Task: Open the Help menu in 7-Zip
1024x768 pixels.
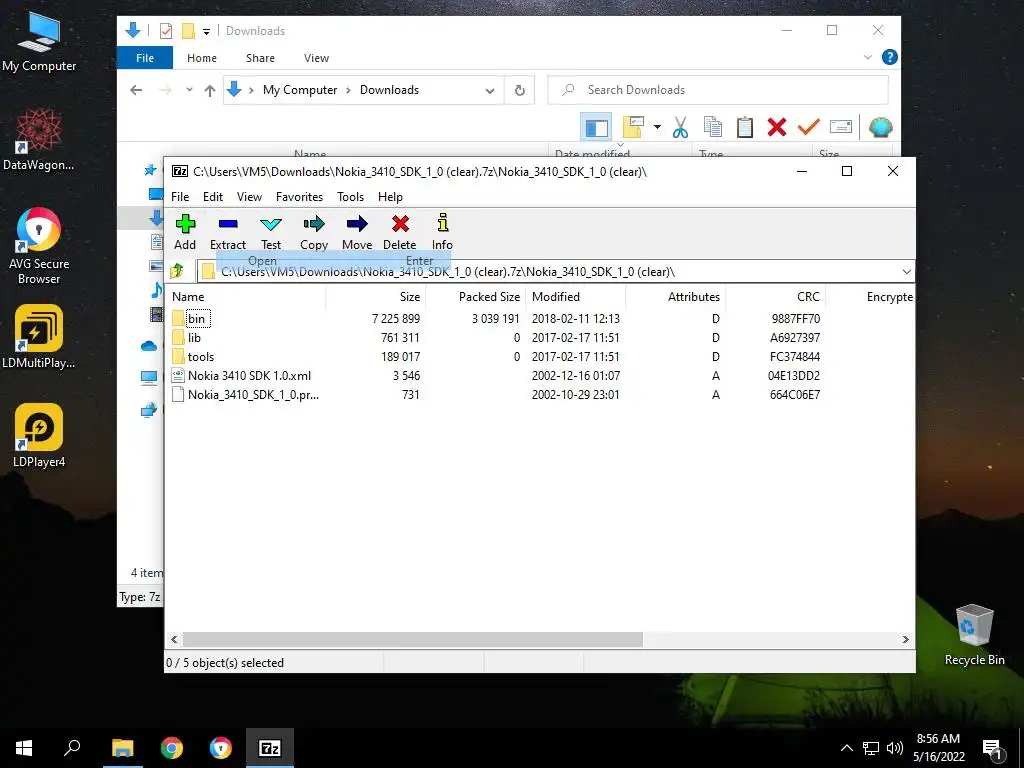Action: (390, 197)
